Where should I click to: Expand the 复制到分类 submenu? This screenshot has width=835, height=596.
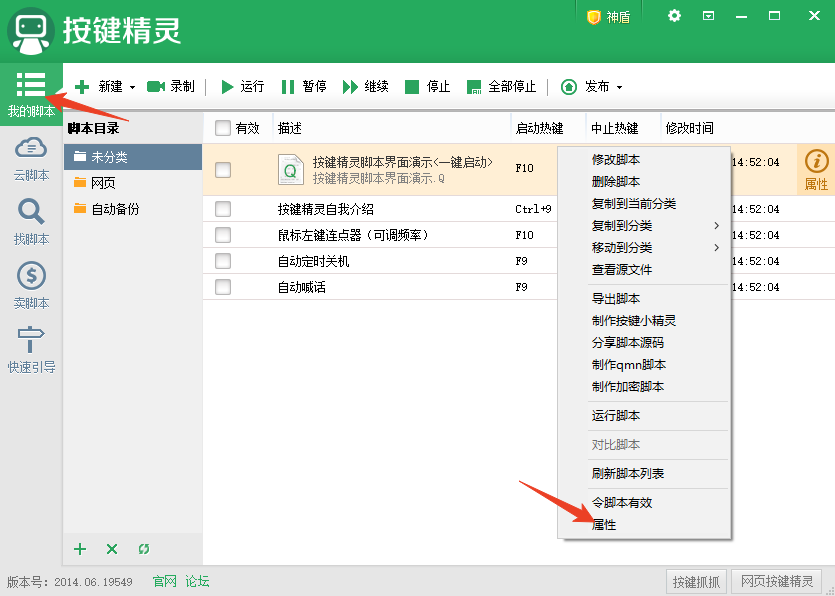[x=644, y=225]
